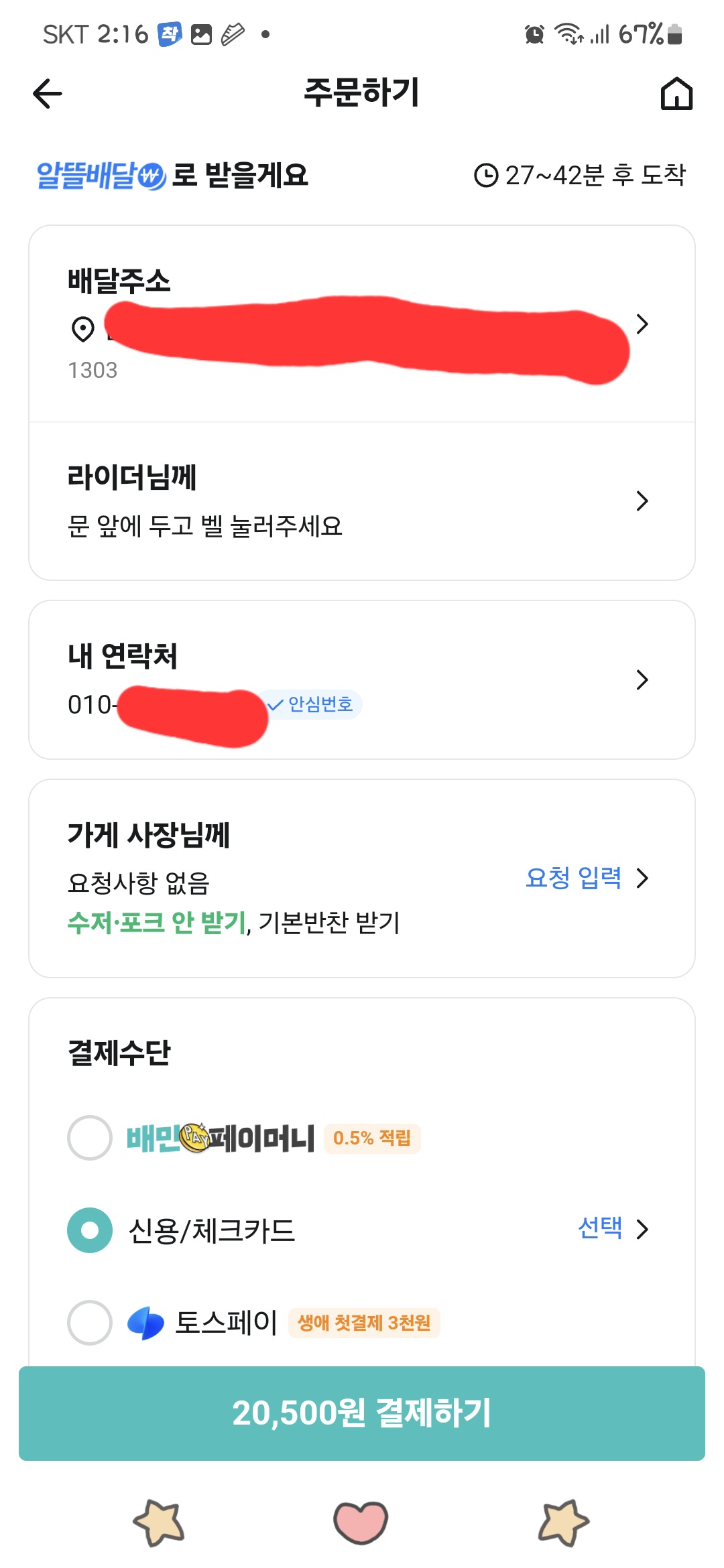Select the 신용/체크카드 radio button
Screen dimensions: 724x1568
click(90, 1230)
